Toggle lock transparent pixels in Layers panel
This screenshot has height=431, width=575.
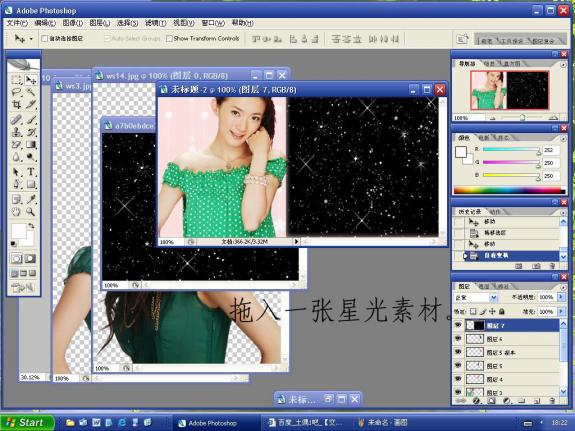point(473,311)
